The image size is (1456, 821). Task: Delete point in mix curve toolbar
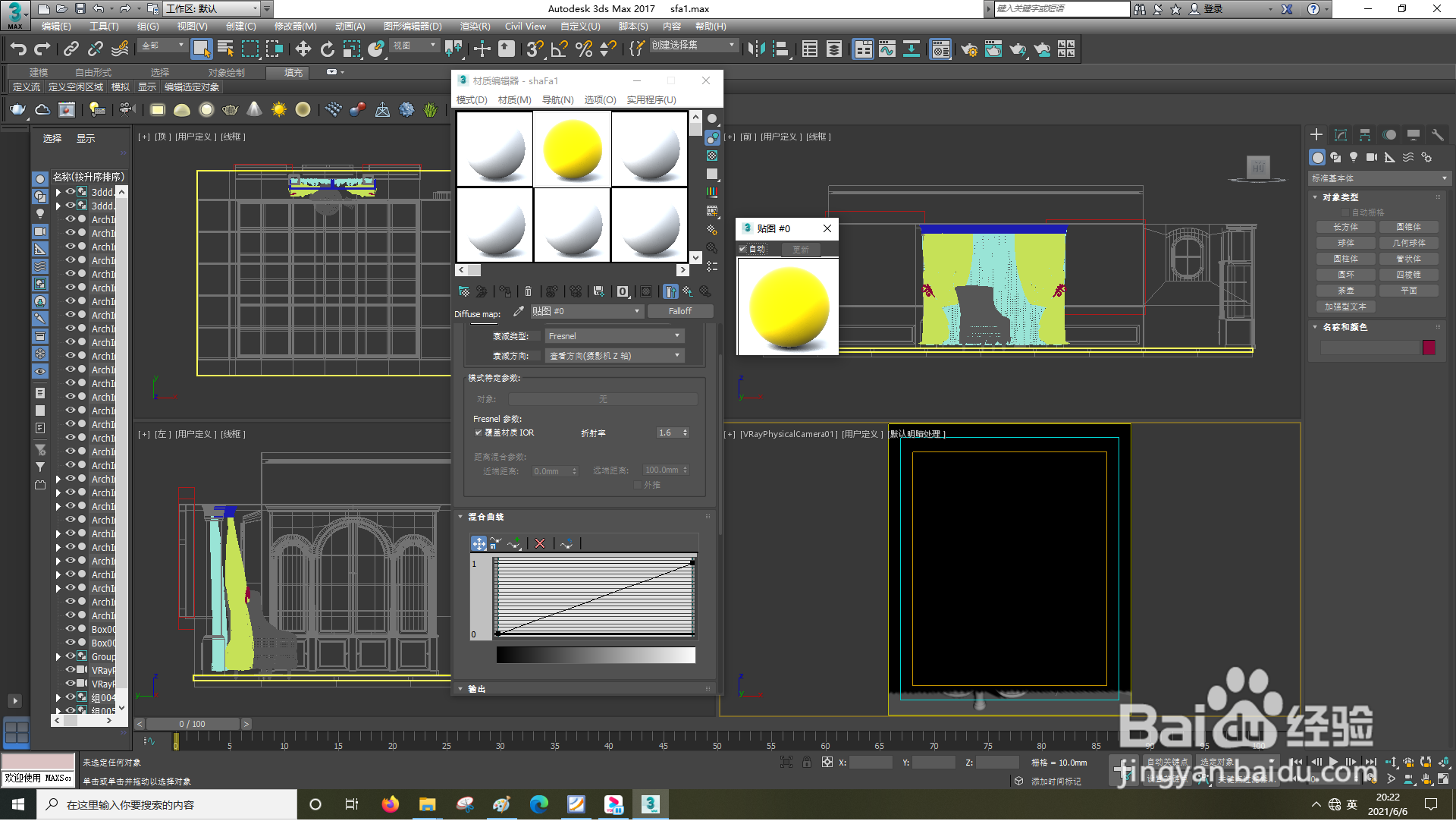(x=540, y=543)
